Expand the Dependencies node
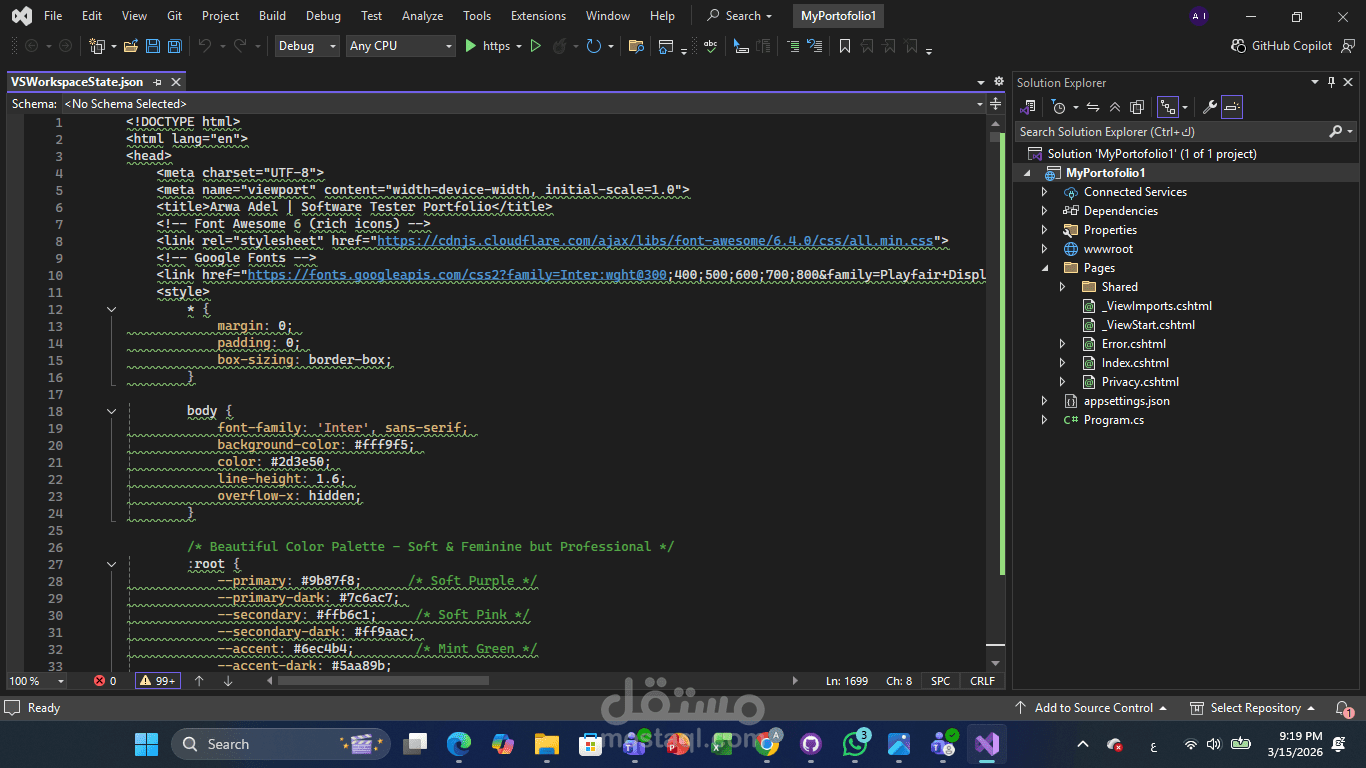 click(1044, 211)
